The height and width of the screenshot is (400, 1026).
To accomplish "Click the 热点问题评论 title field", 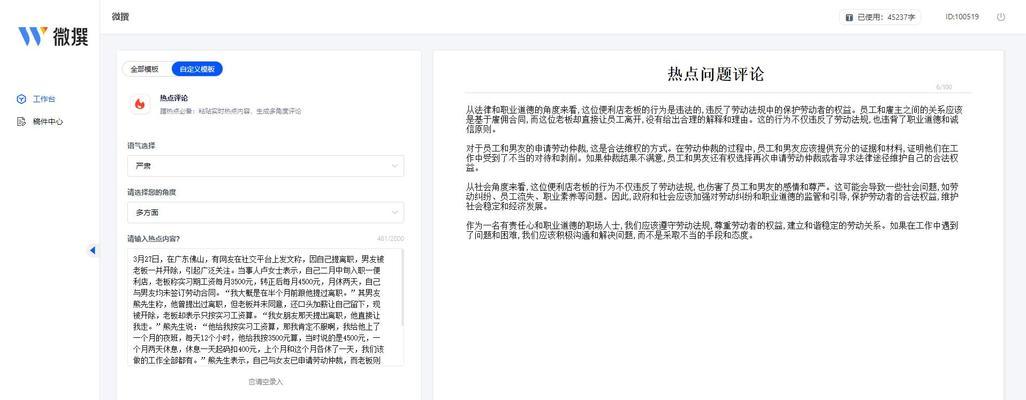I will (715, 74).
